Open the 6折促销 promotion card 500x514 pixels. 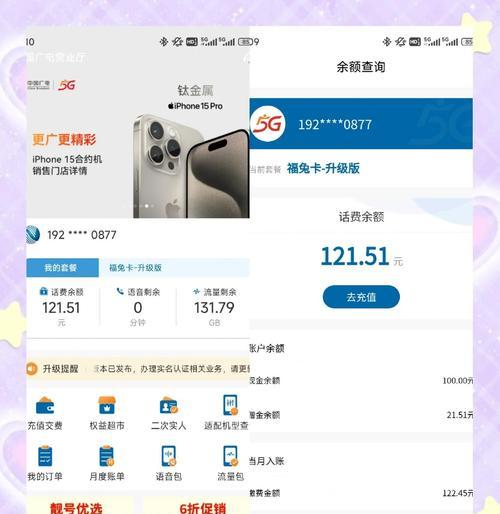point(197,507)
